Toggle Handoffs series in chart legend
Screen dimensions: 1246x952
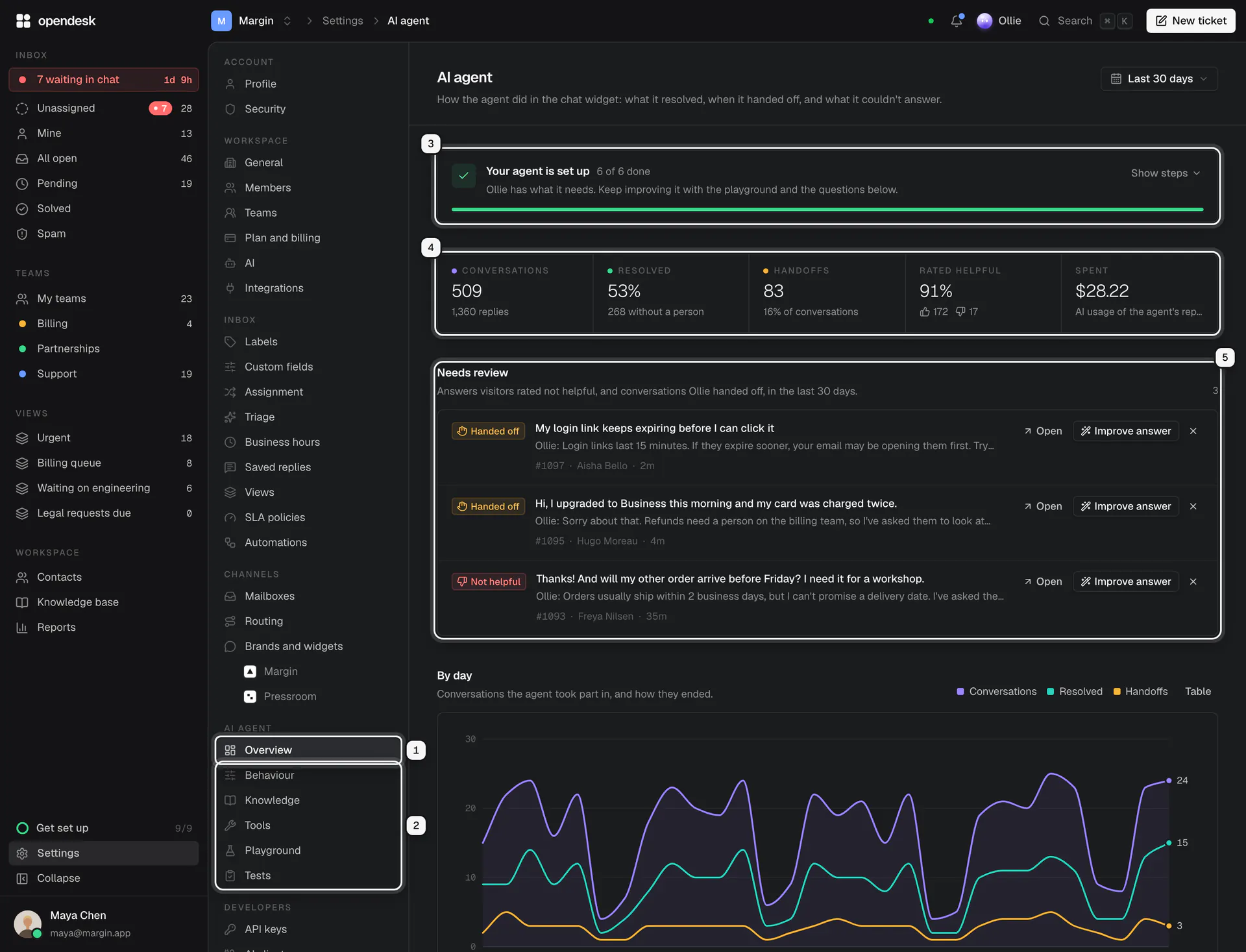1140,692
